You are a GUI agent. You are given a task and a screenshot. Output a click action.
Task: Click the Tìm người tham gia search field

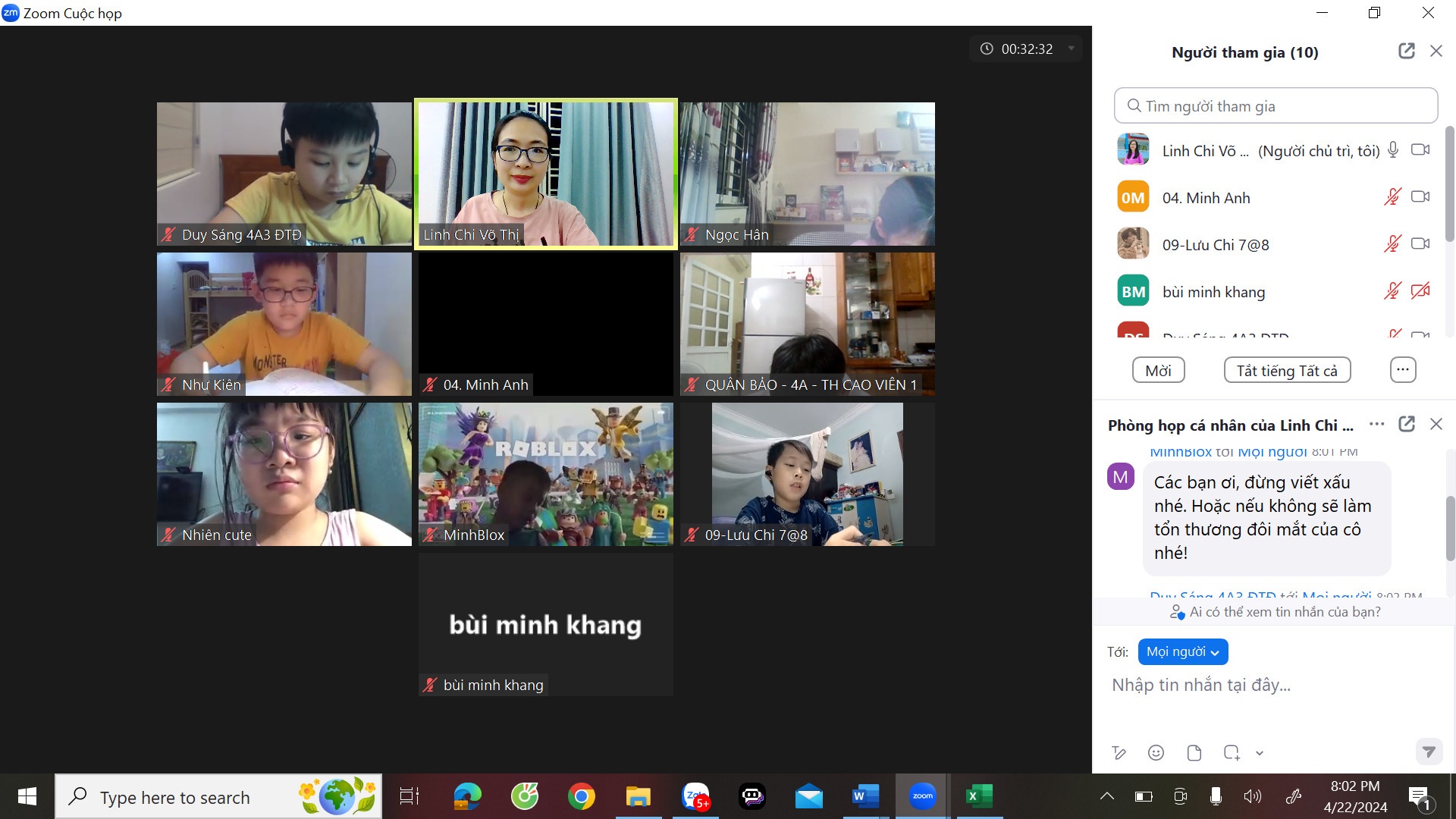click(x=1276, y=105)
